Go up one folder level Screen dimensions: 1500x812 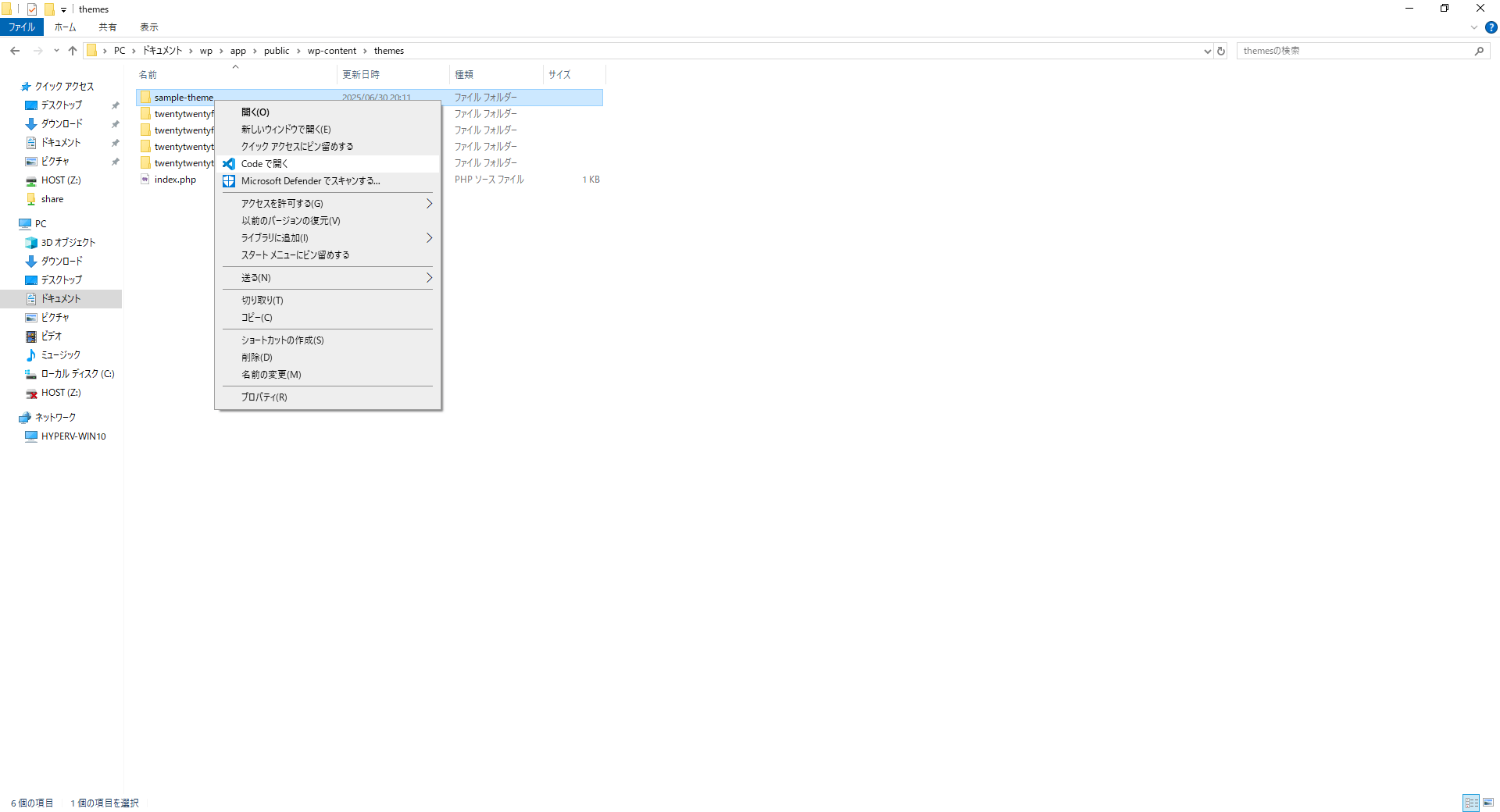click(73, 51)
